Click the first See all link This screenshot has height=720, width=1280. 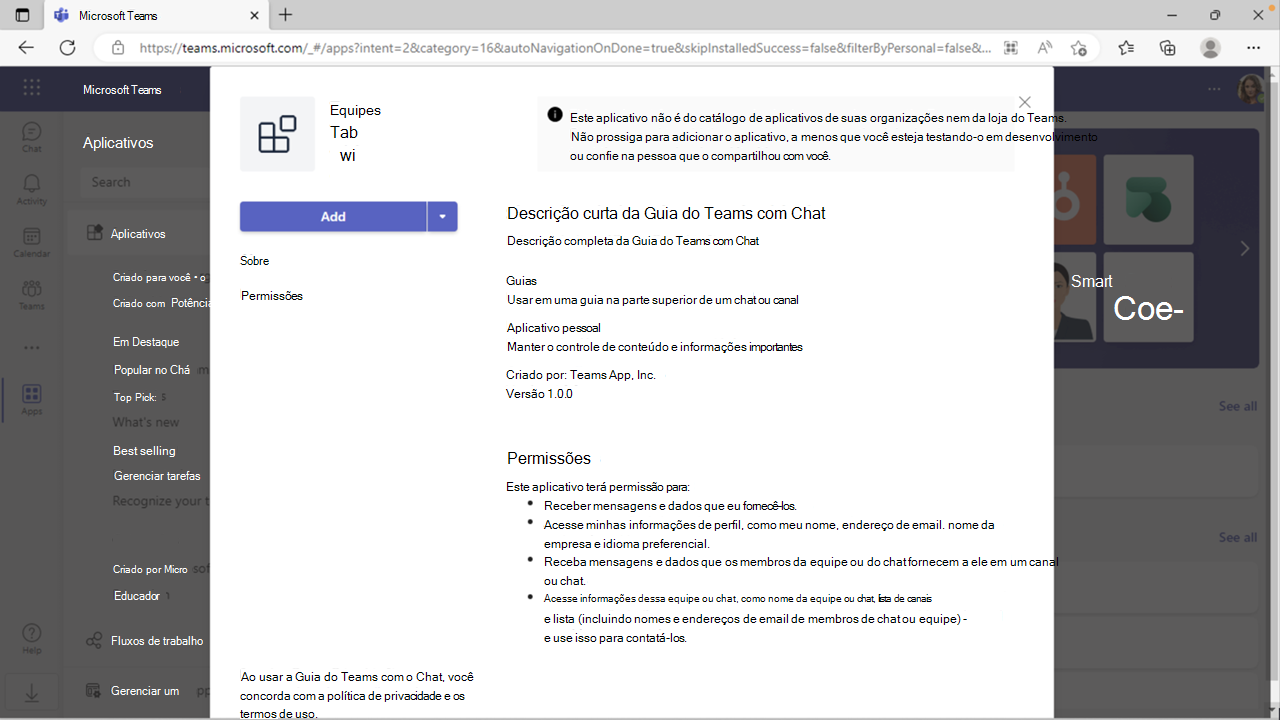click(1238, 406)
